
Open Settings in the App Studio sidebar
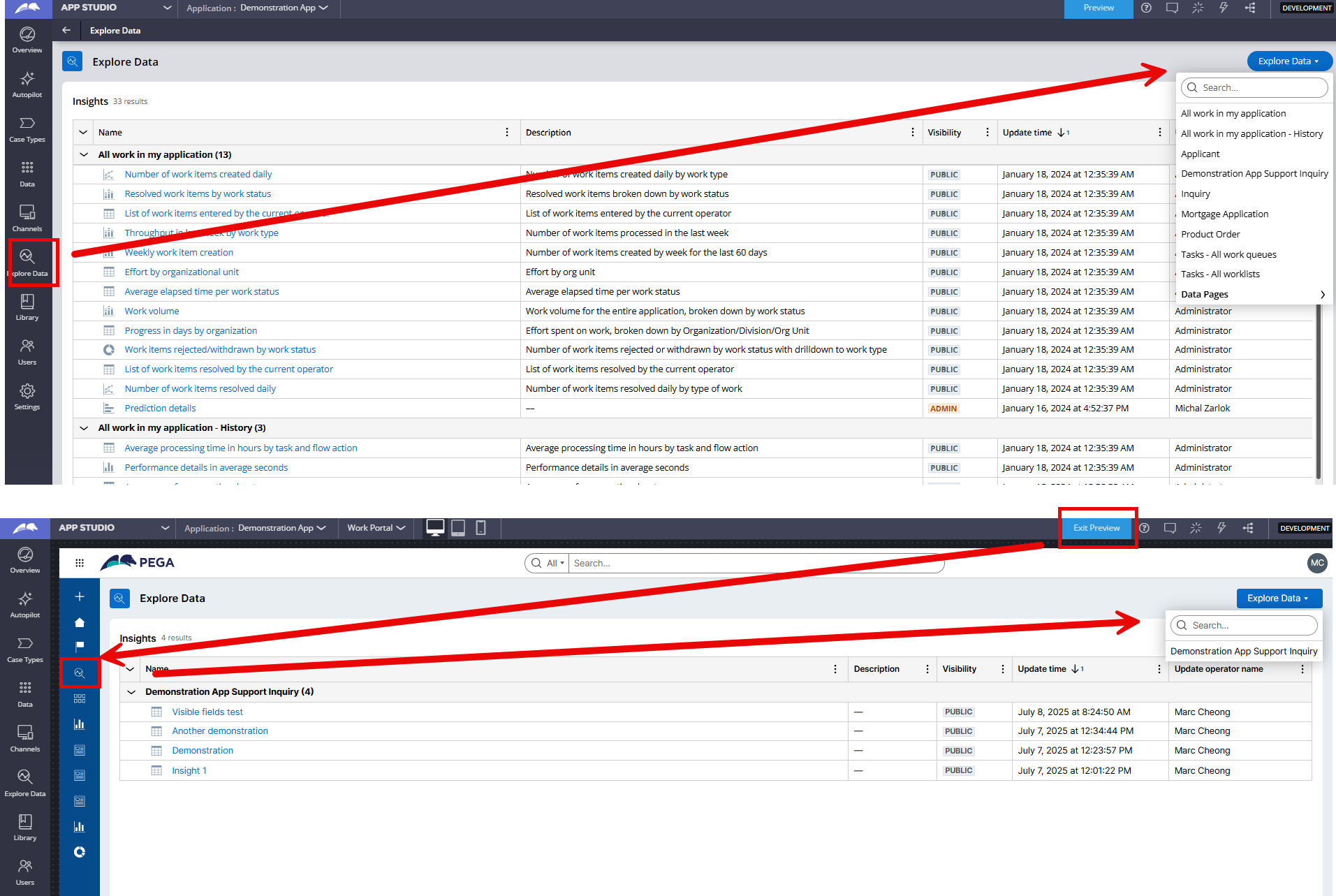click(27, 397)
